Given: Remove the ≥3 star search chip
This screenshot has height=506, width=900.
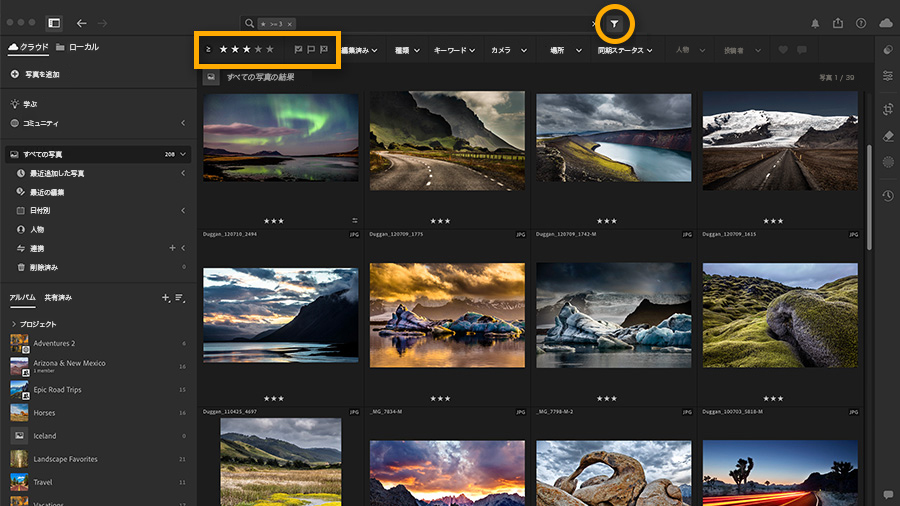Looking at the screenshot, I should (x=290, y=24).
